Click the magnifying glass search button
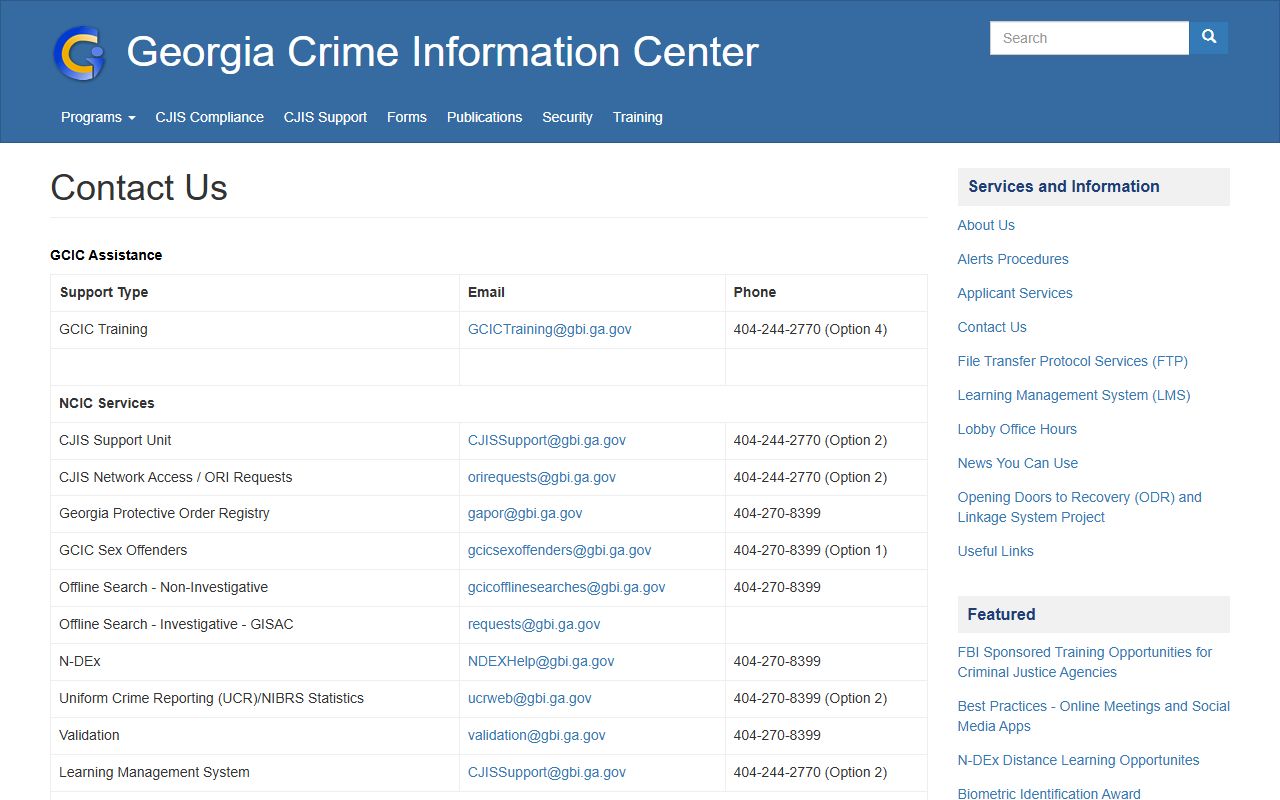The image size is (1280, 800). click(x=1209, y=38)
